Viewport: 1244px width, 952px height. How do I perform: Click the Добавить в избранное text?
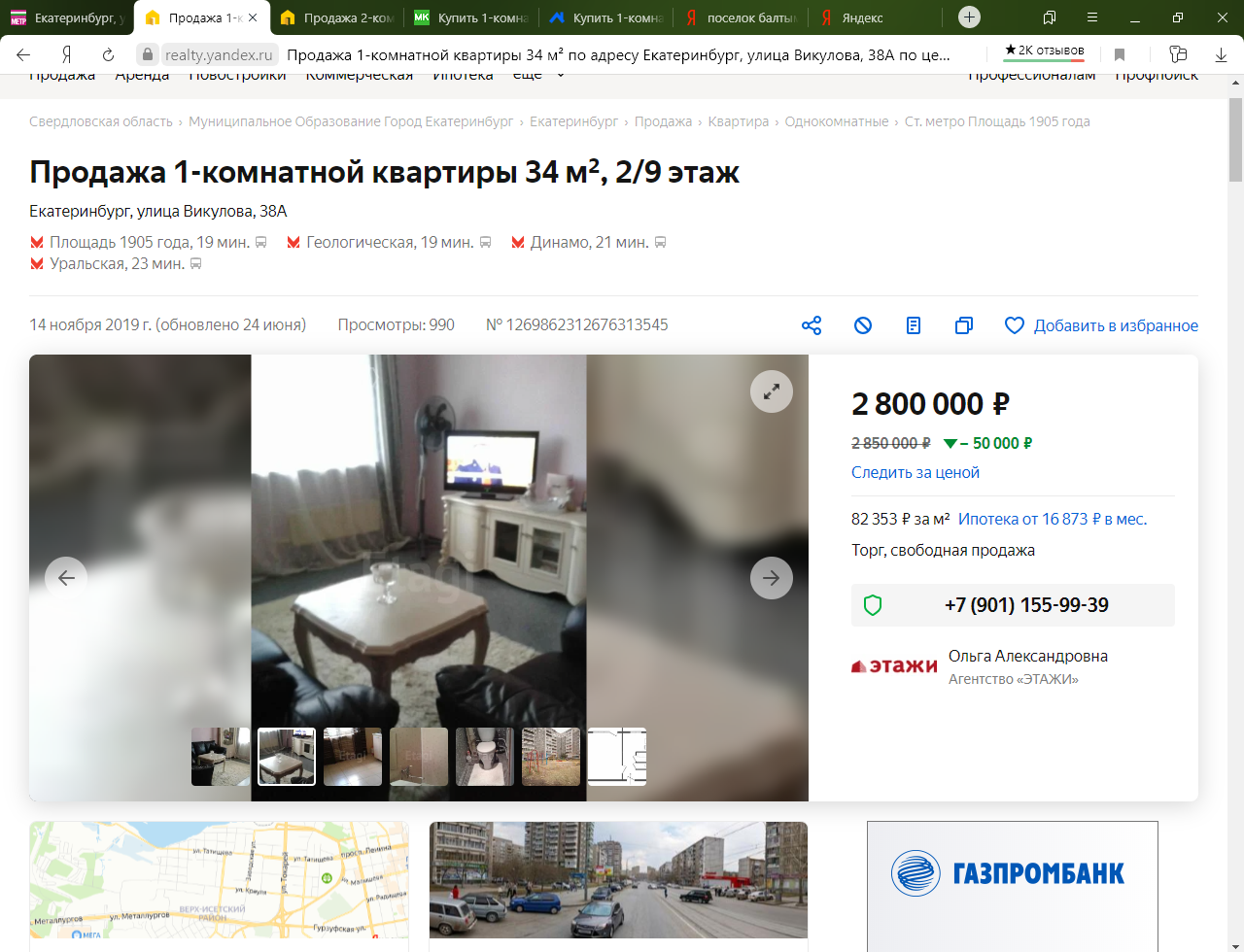point(1116,325)
